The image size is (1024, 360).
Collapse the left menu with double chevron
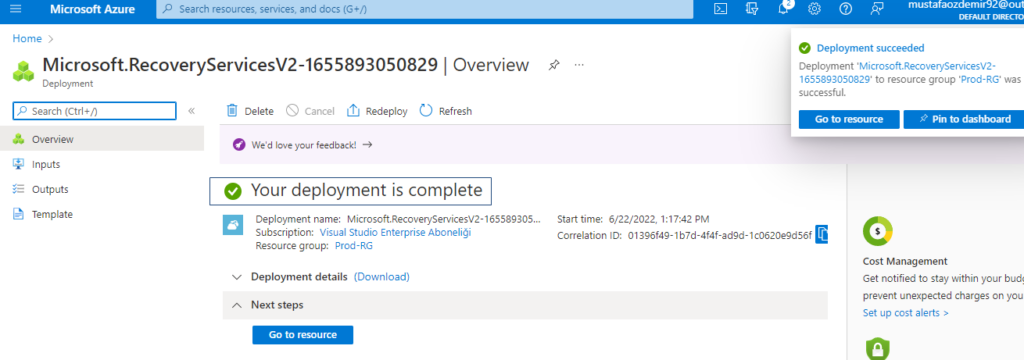(191, 111)
